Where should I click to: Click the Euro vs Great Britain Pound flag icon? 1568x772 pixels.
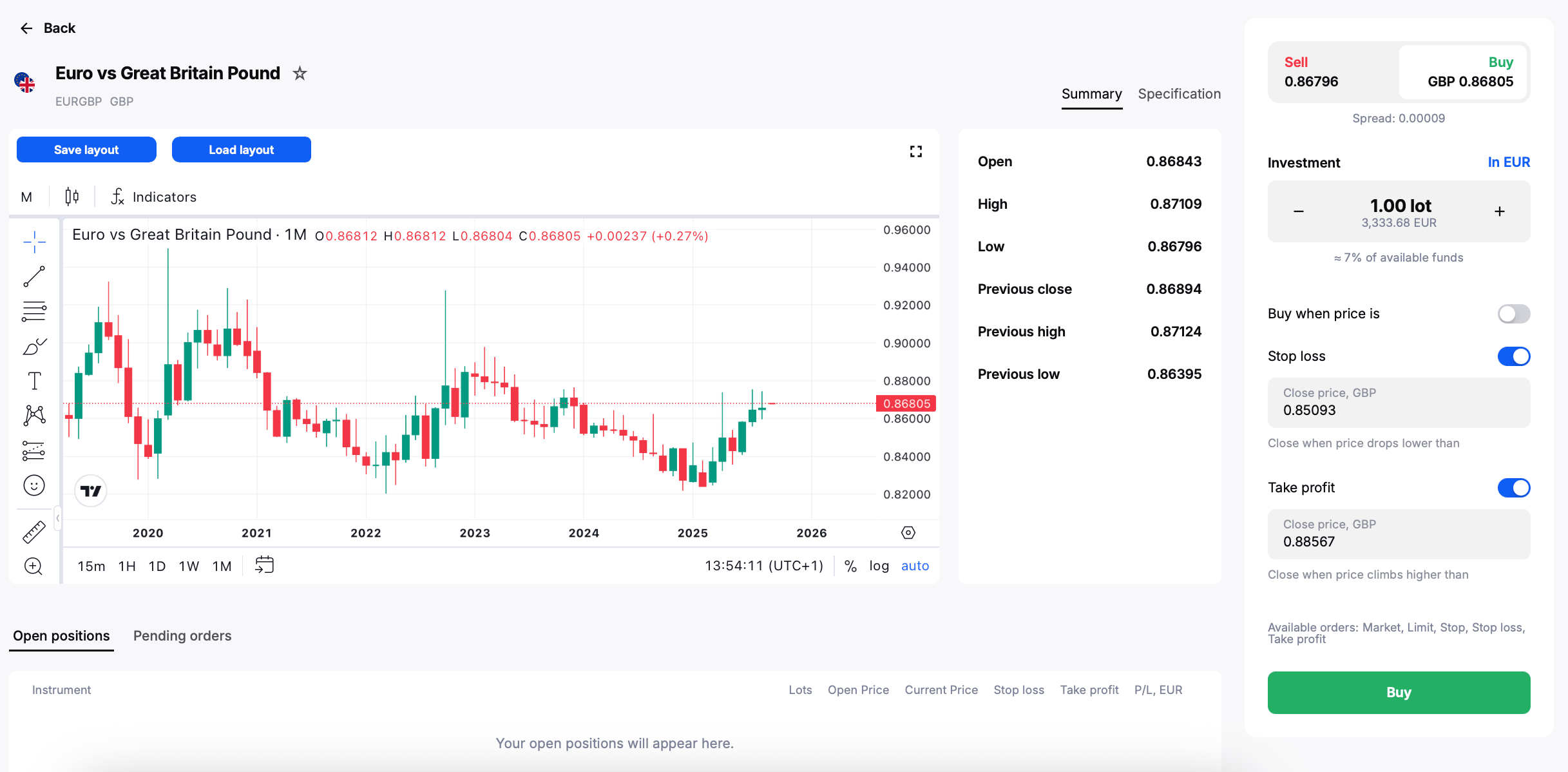tap(25, 82)
